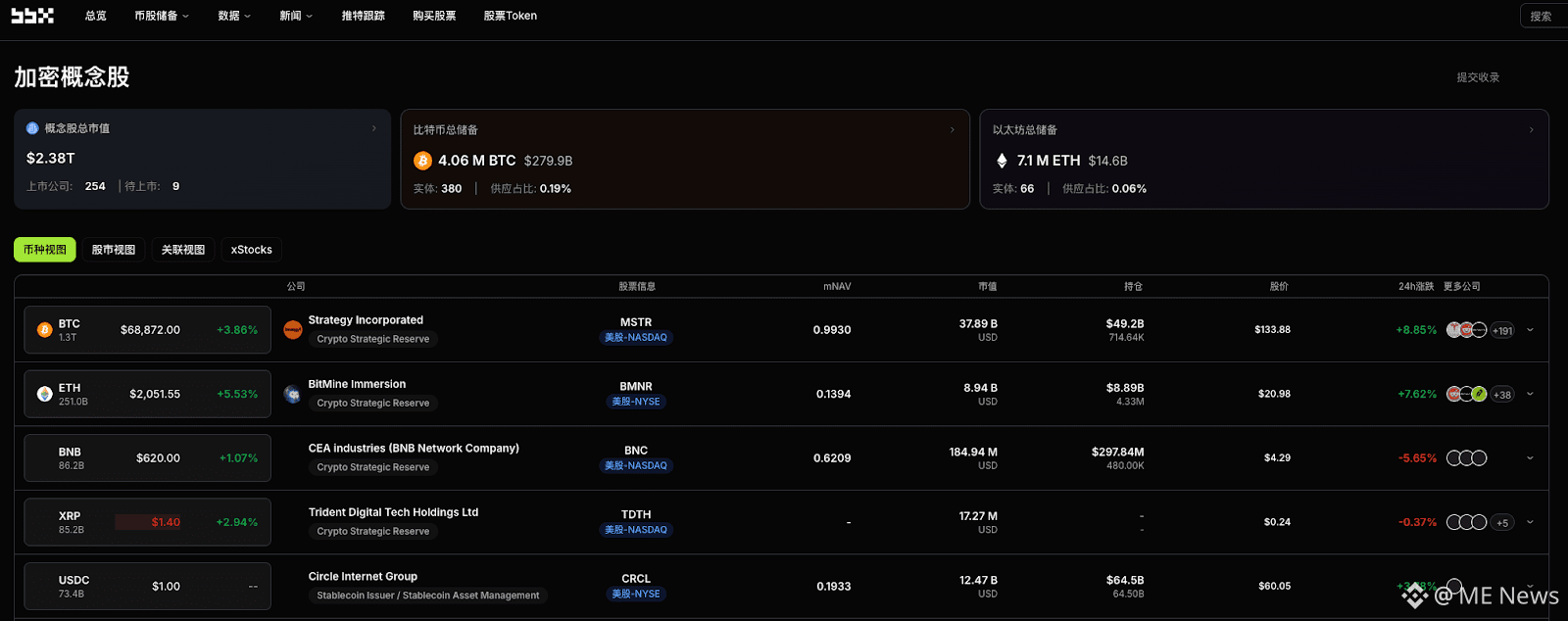Click 持仓 column header
This screenshot has height=621, width=1568.
pyautogui.click(x=1133, y=287)
